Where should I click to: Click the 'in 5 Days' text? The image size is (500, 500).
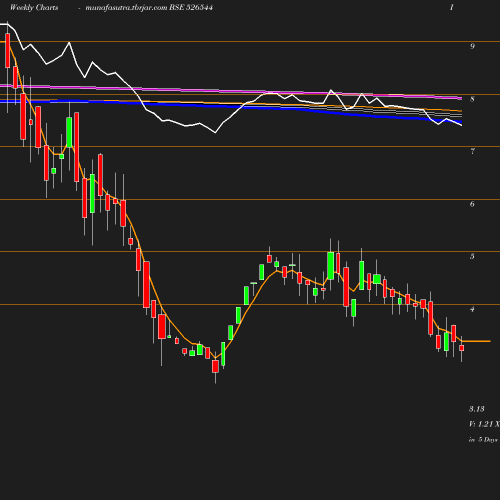click(x=483, y=440)
